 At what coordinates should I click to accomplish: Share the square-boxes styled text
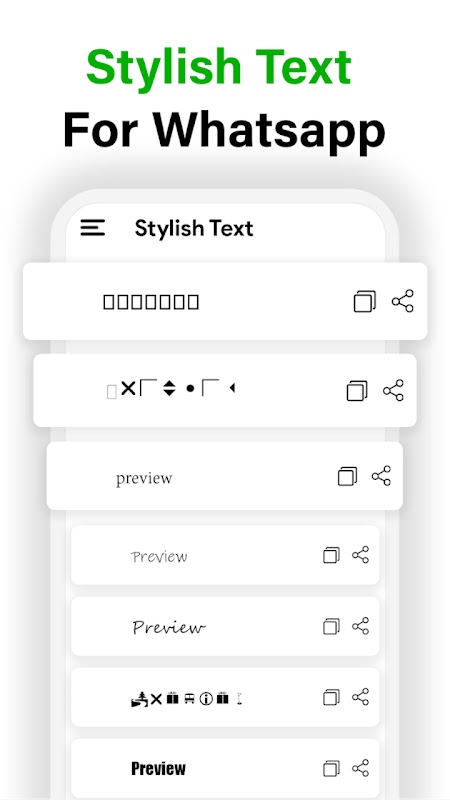[403, 301]
